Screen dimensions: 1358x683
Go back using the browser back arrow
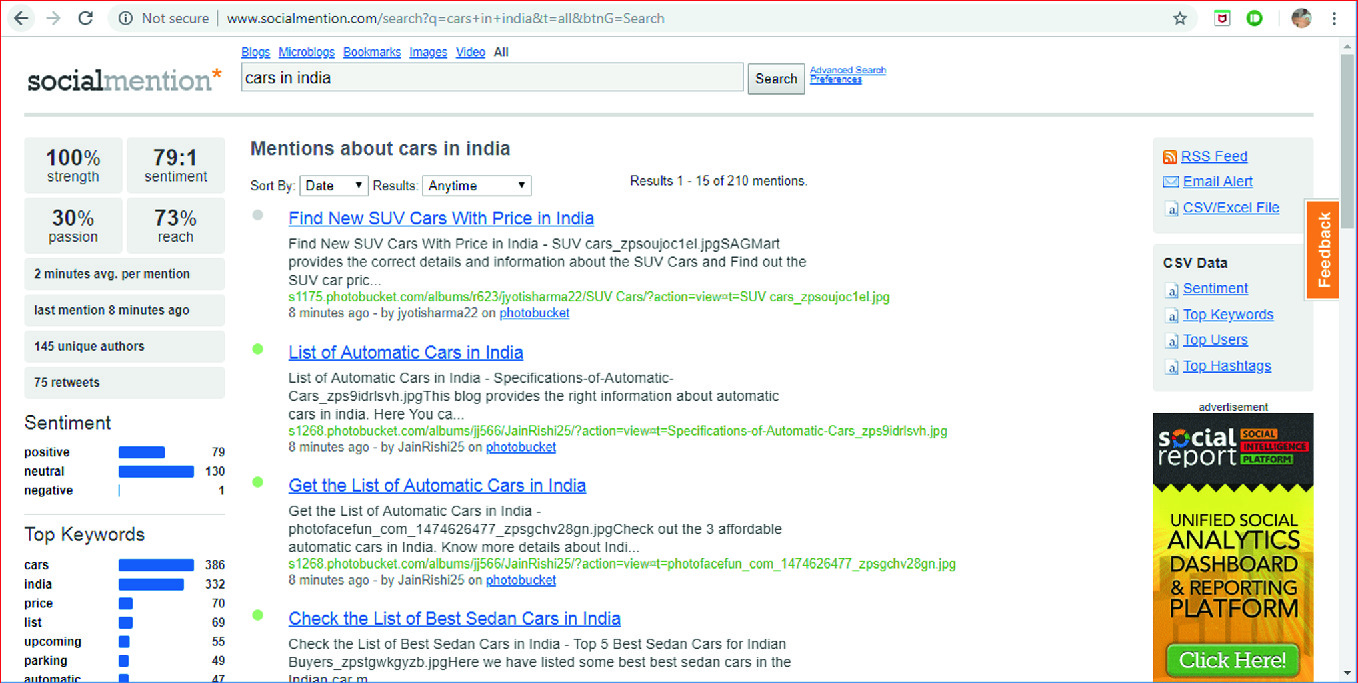click(21, 18)
